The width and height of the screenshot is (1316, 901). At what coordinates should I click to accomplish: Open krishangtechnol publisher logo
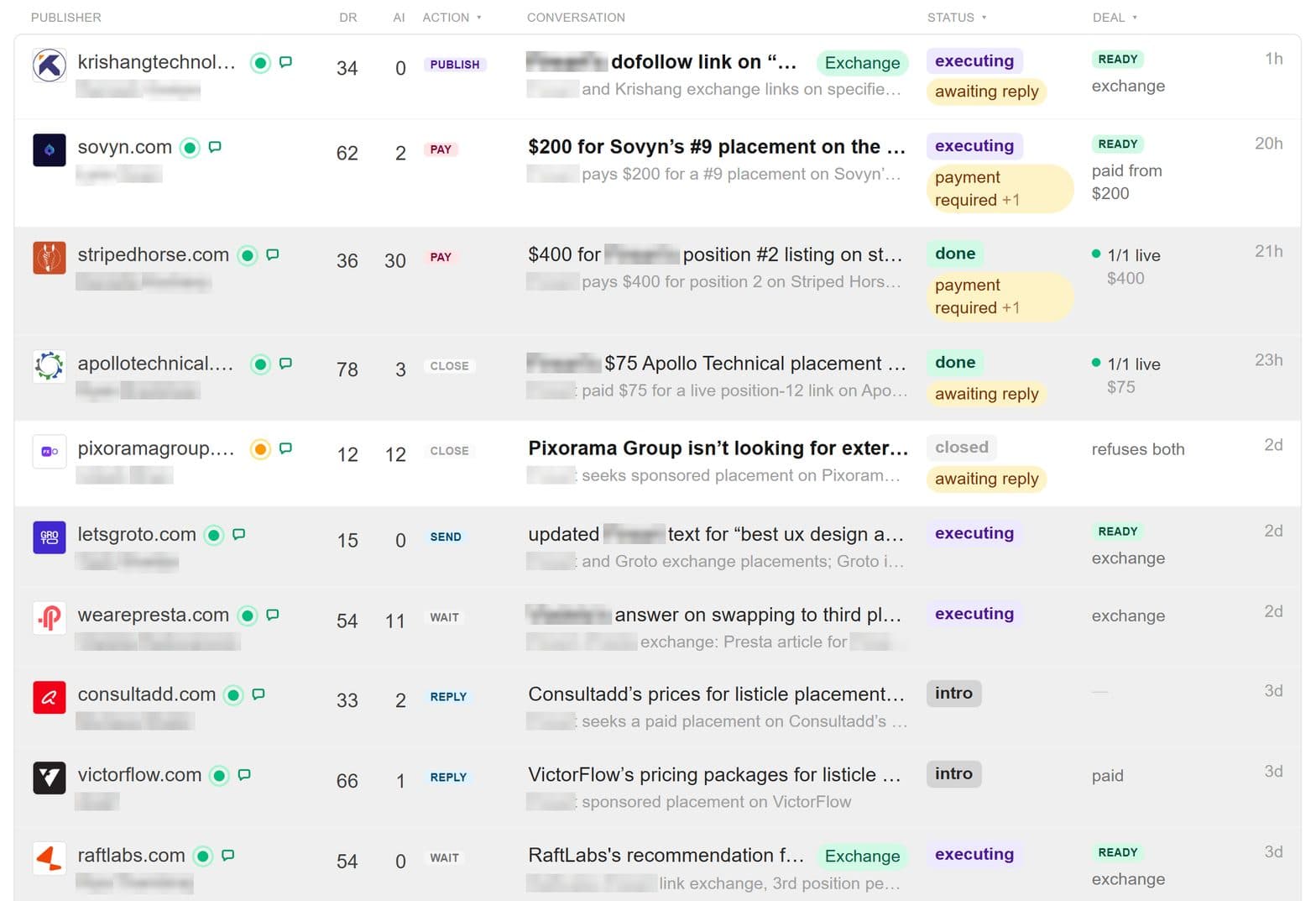tap(49, 65)
